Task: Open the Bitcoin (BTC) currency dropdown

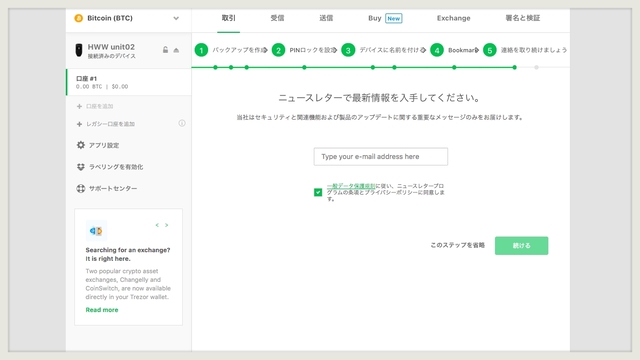Action: click(x=128, y=18)
